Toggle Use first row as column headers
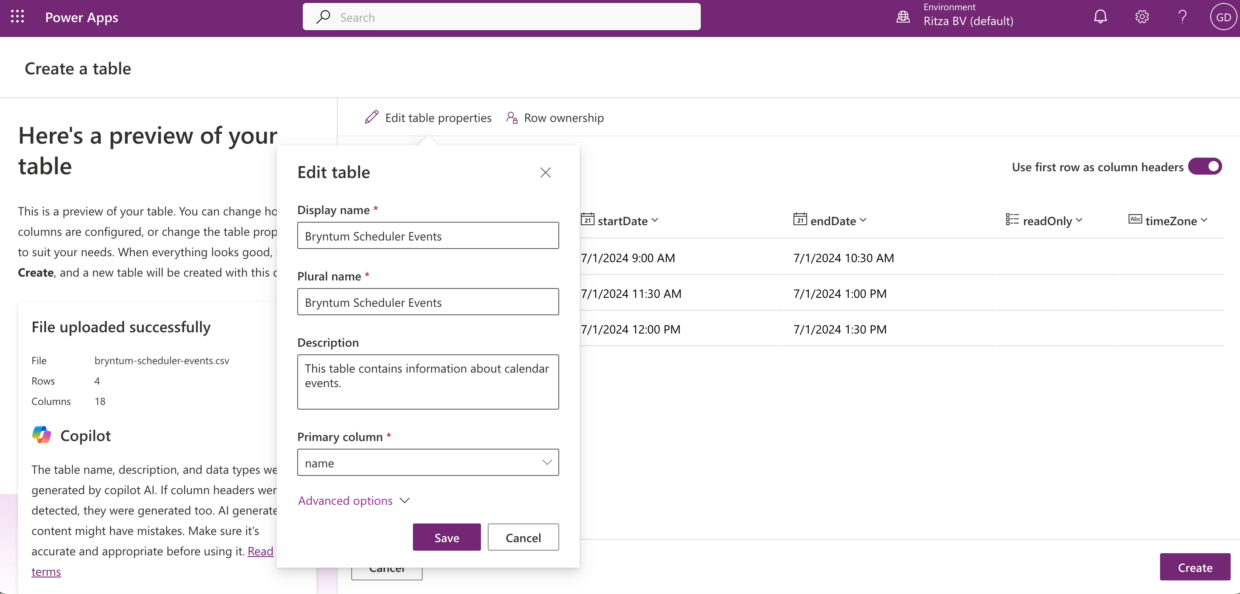Viewport: 1240px width, 594px height. coord(1206,166)
